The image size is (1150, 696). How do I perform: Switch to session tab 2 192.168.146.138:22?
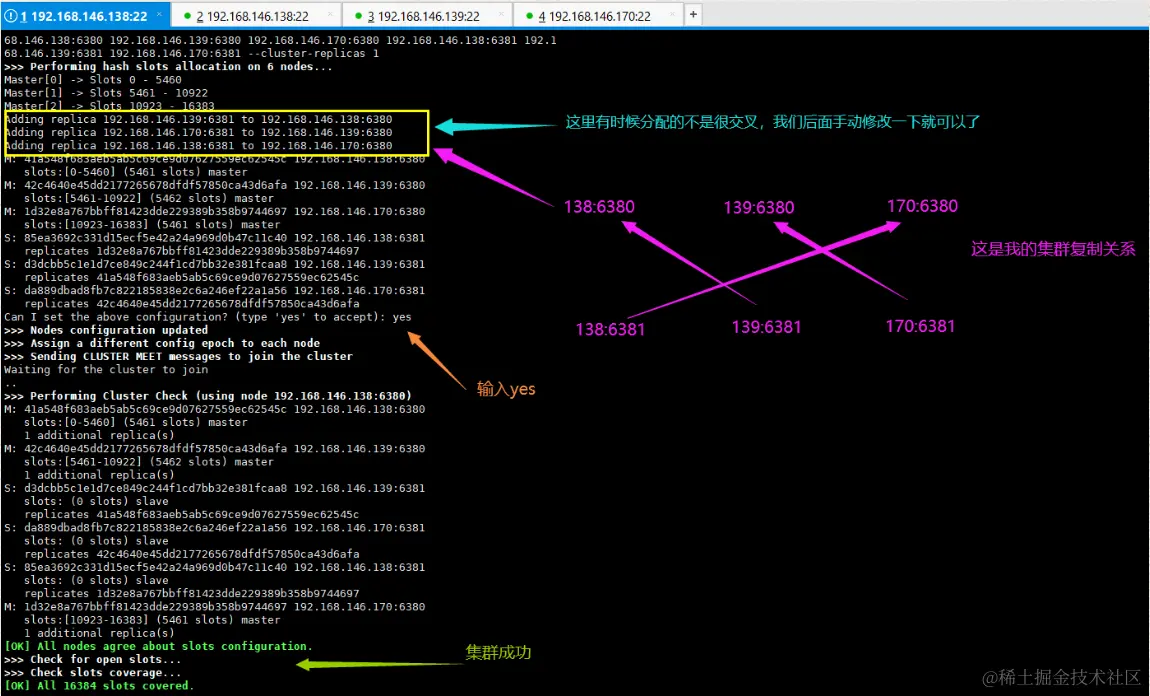point(255,15)
